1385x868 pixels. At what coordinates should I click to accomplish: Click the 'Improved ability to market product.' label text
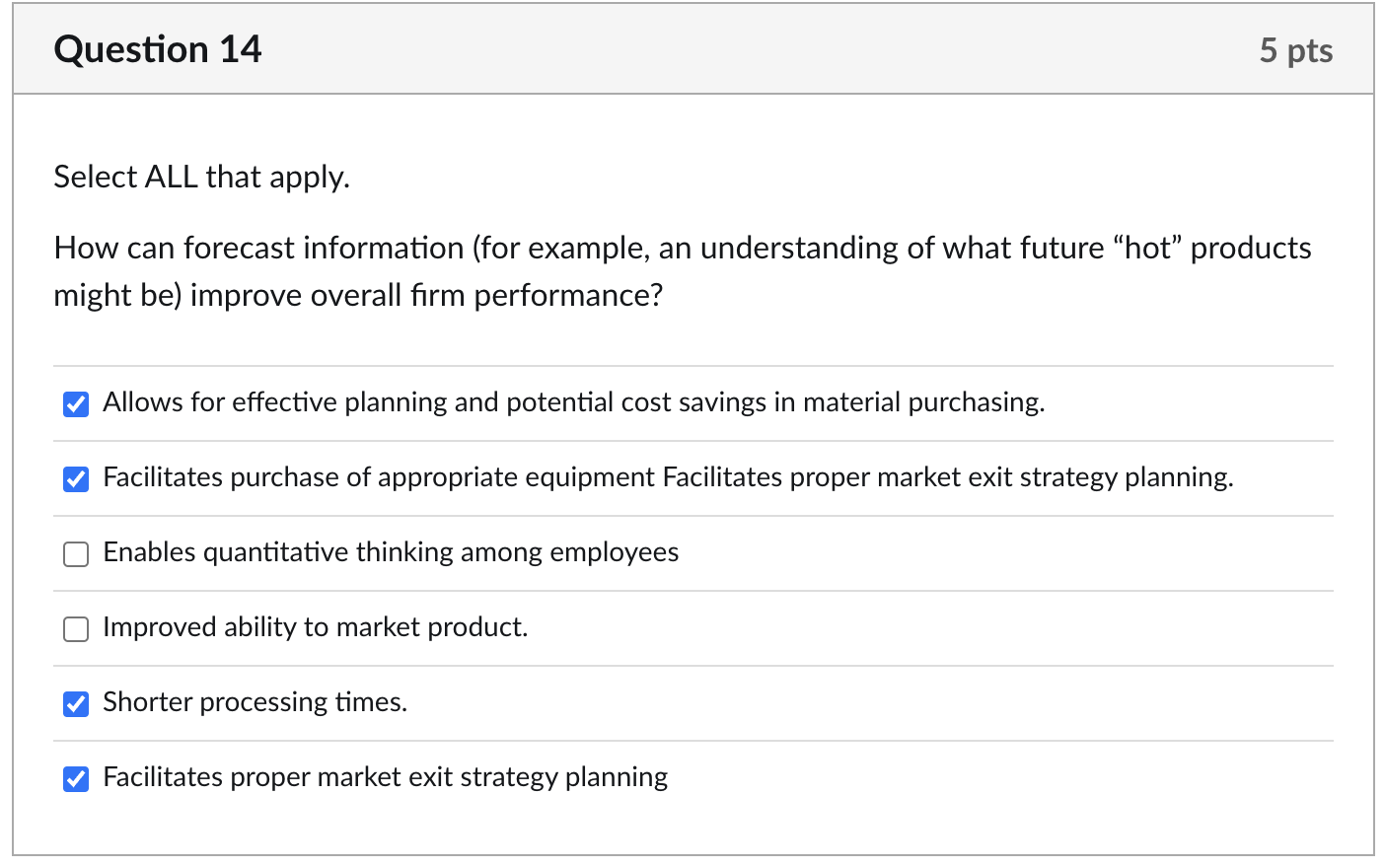[x=315, y=627]
